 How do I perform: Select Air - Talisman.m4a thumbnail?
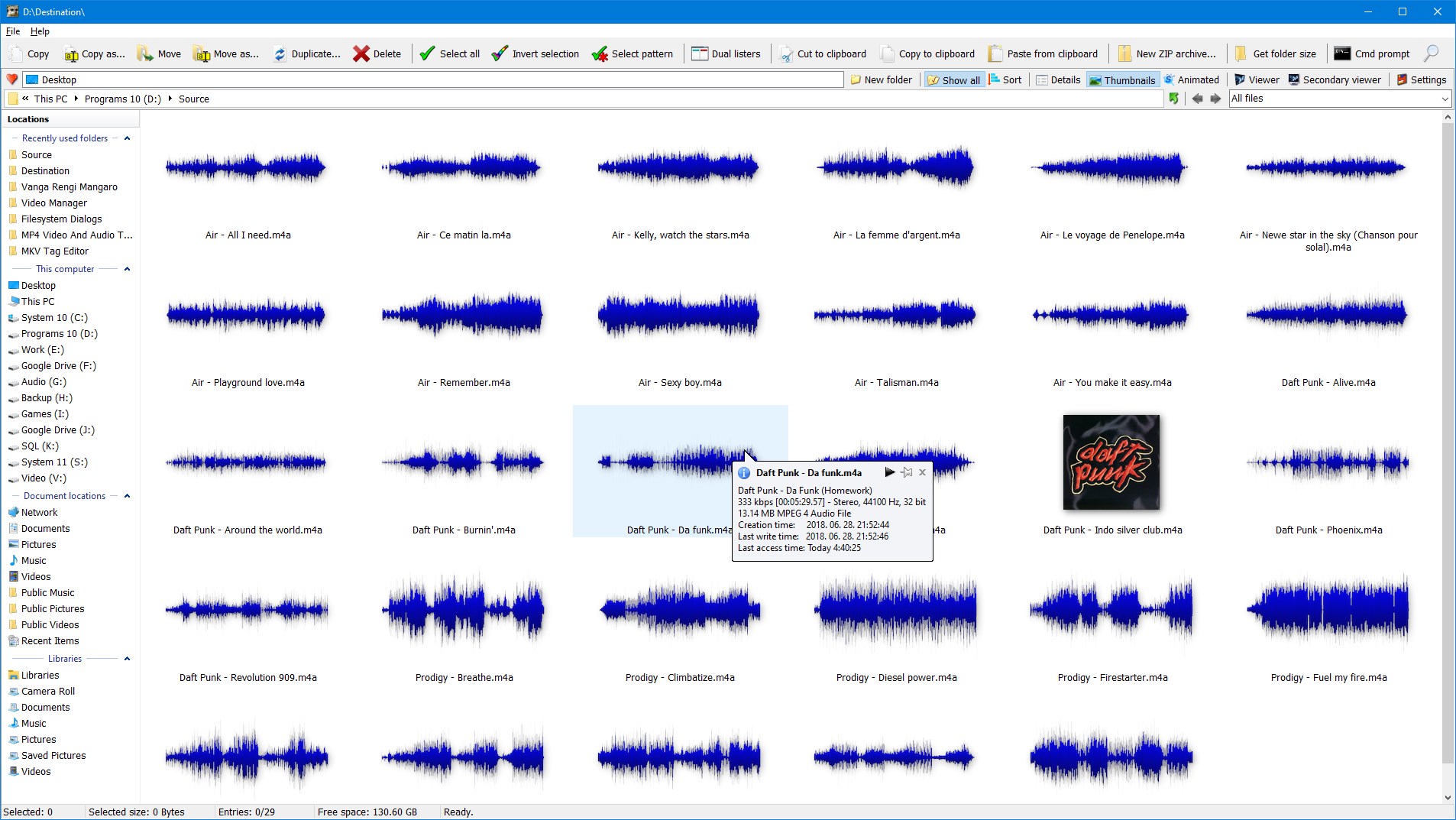point(895,315)
